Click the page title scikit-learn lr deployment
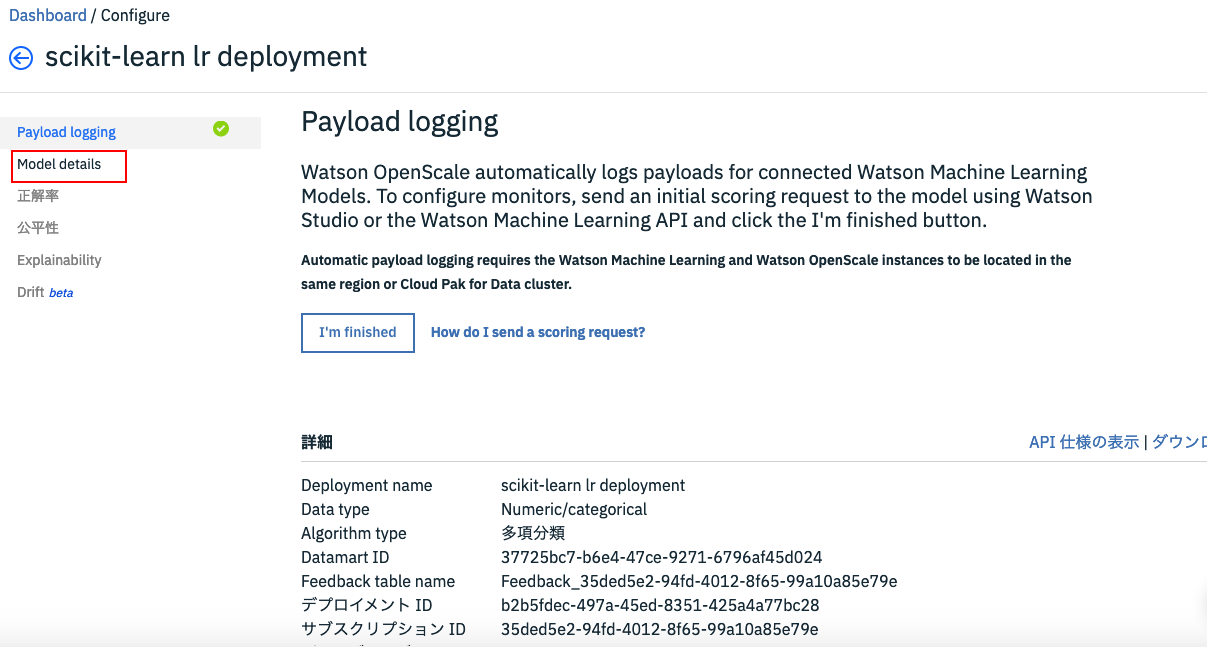Viewport: 1207px width, 647px height. (206, 57)
